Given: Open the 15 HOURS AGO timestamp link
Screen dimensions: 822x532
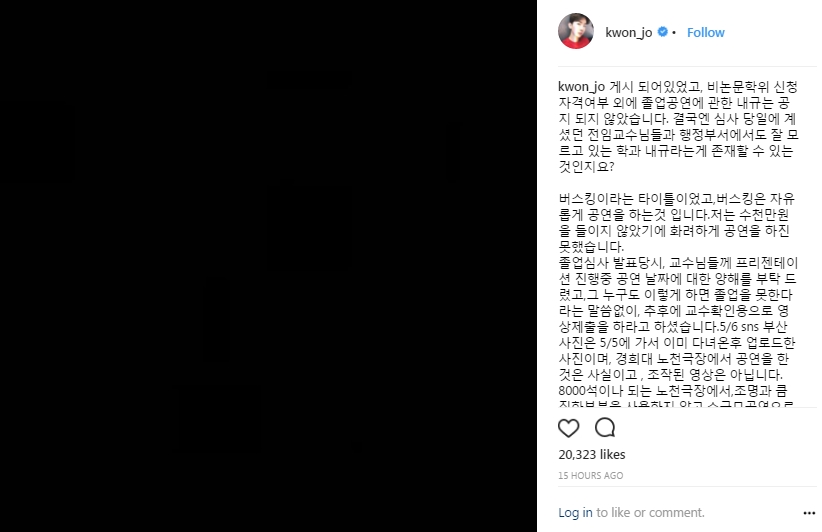Looking at the screenshot, I should [x=590, y=475].
